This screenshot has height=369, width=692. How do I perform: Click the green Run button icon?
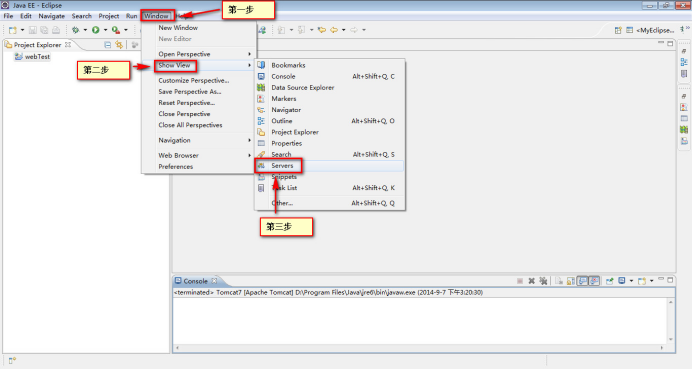tap(96, 30)
